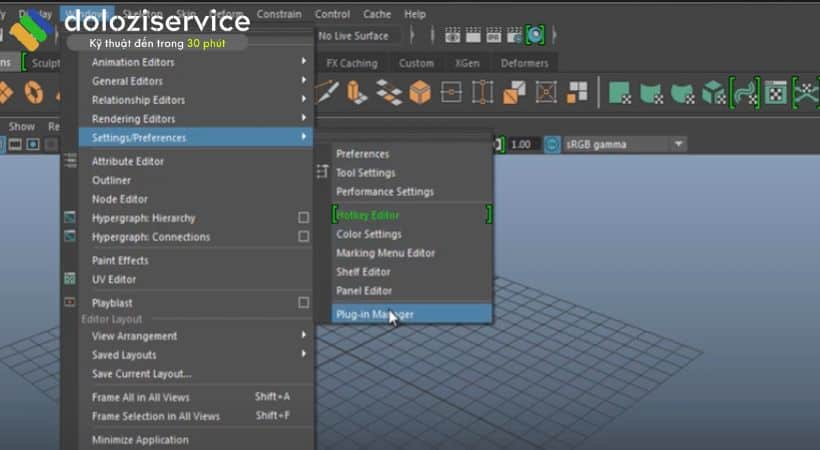This screenshot has width=820, height=450.
Task: Click the orange cube shelf icon
Action: tap(420, 93)
